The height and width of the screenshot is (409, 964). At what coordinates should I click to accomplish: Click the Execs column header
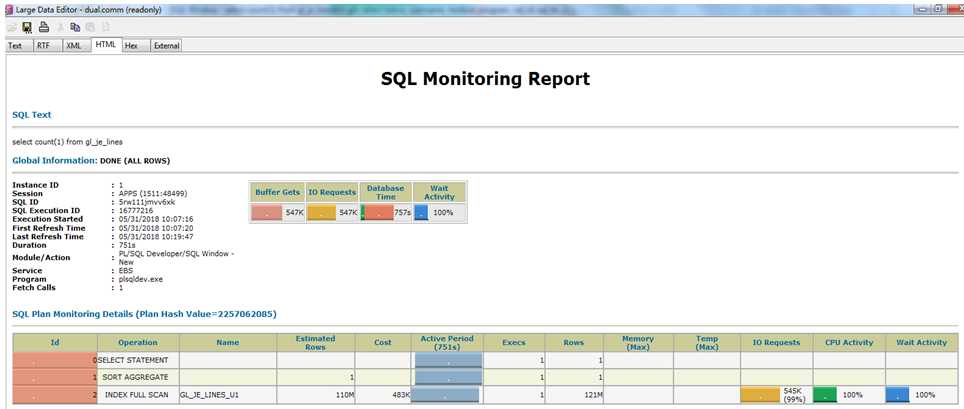click(514, 343)
